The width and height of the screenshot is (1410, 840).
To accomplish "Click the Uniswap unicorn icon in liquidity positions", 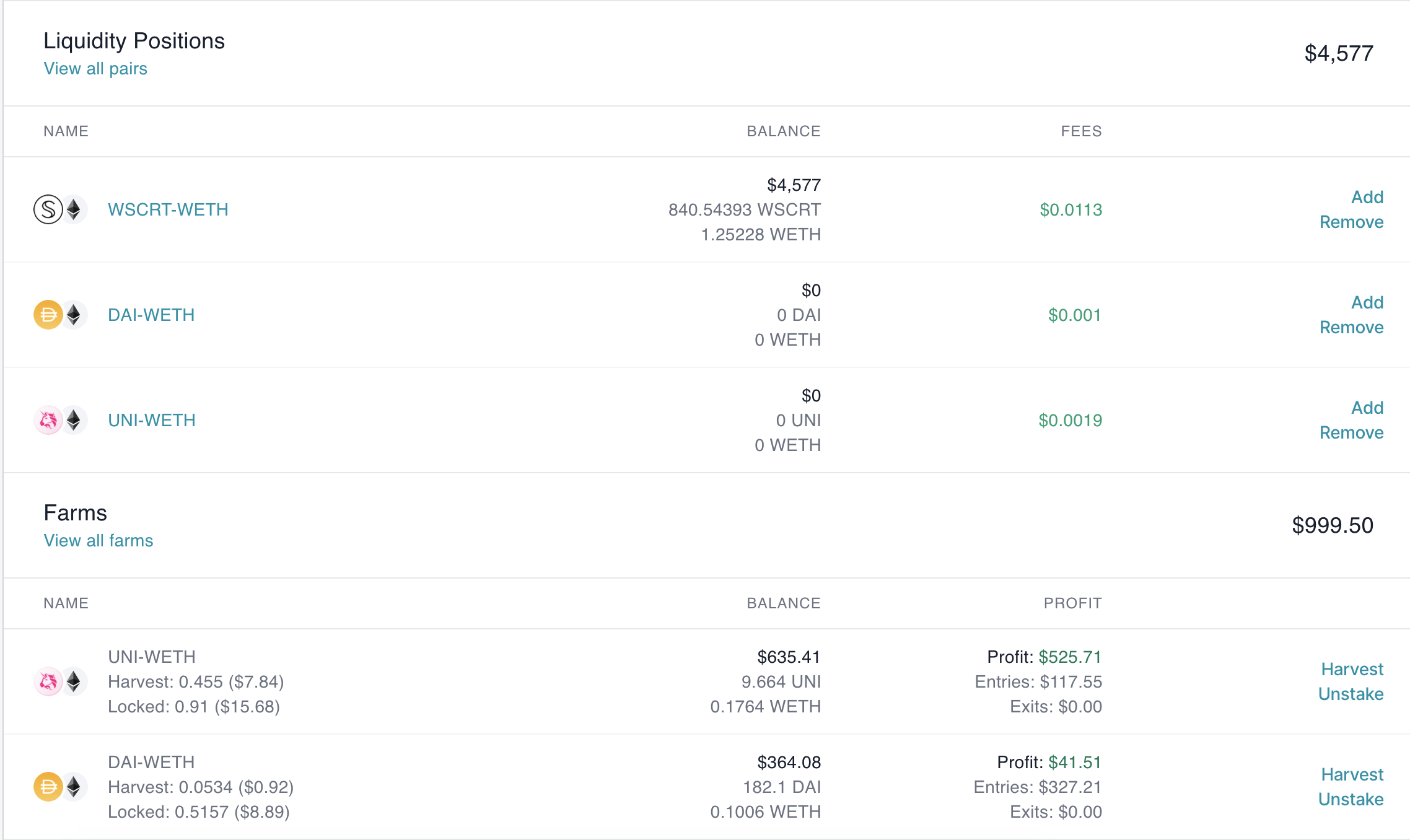I will (x=48, y=420).
